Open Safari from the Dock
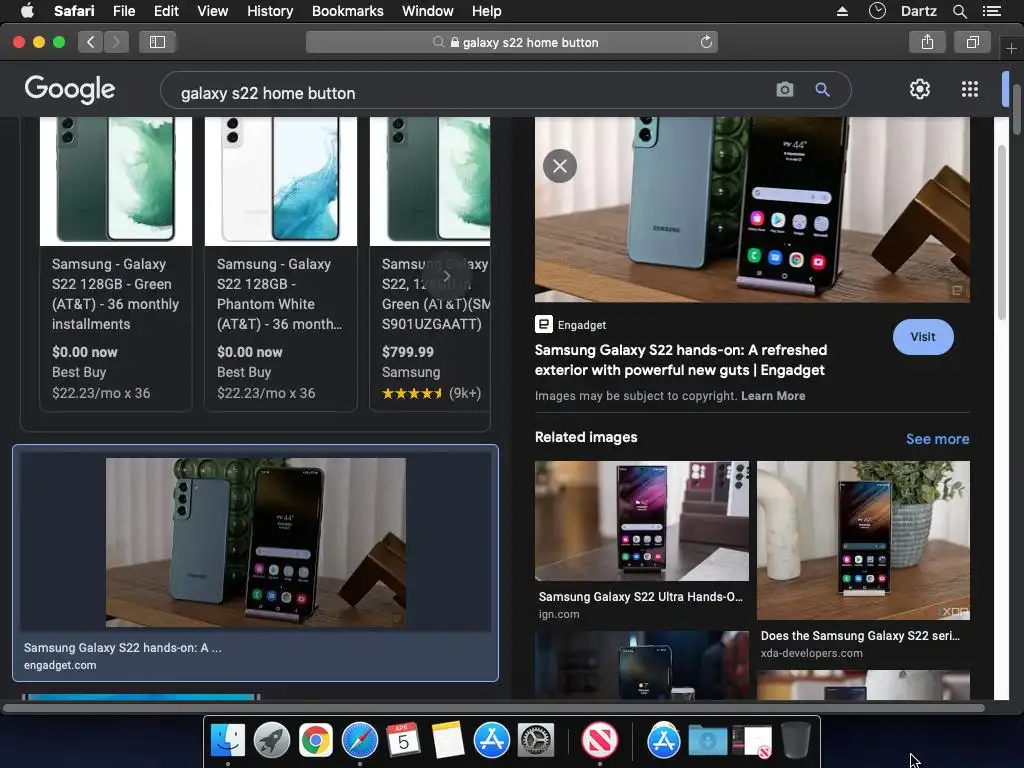This screenshot has width=1024, height=768. click(360, 740)
